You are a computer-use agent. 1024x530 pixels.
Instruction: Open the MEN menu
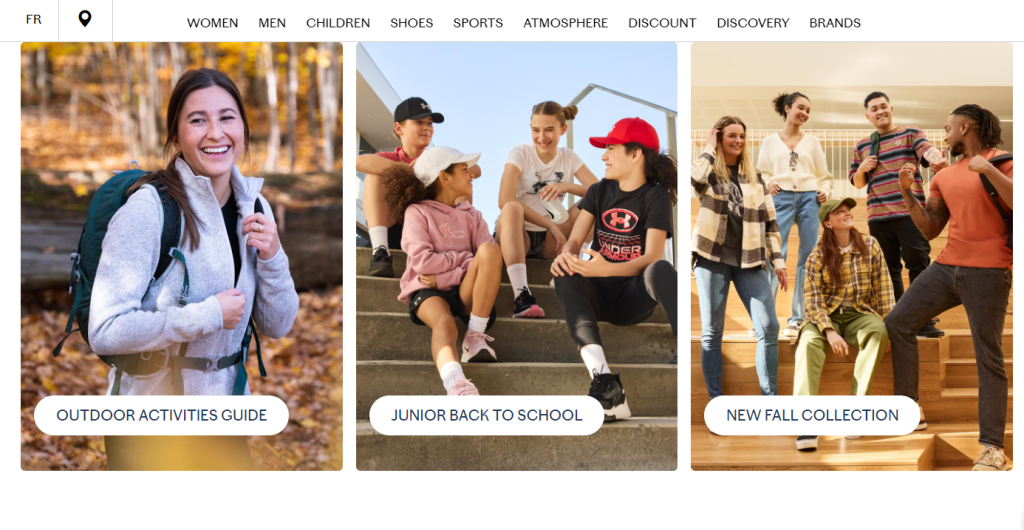(x=272, y=23)
